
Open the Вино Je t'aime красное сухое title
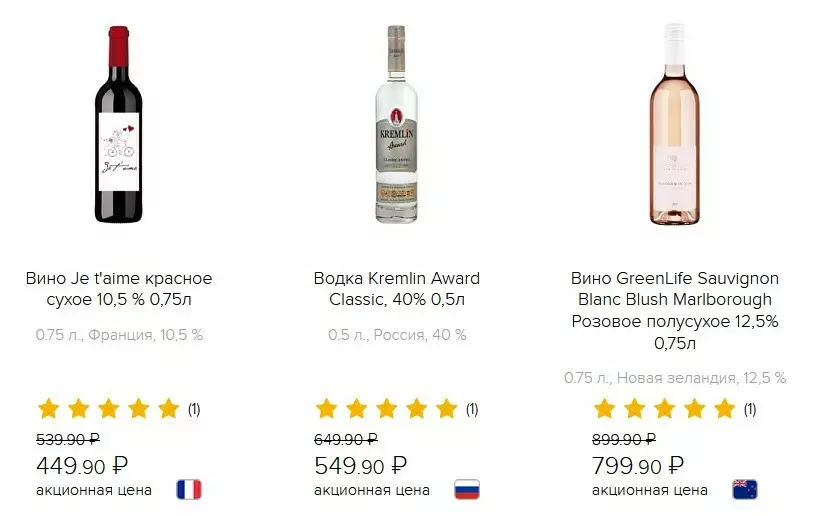click(x=119, y=289)
